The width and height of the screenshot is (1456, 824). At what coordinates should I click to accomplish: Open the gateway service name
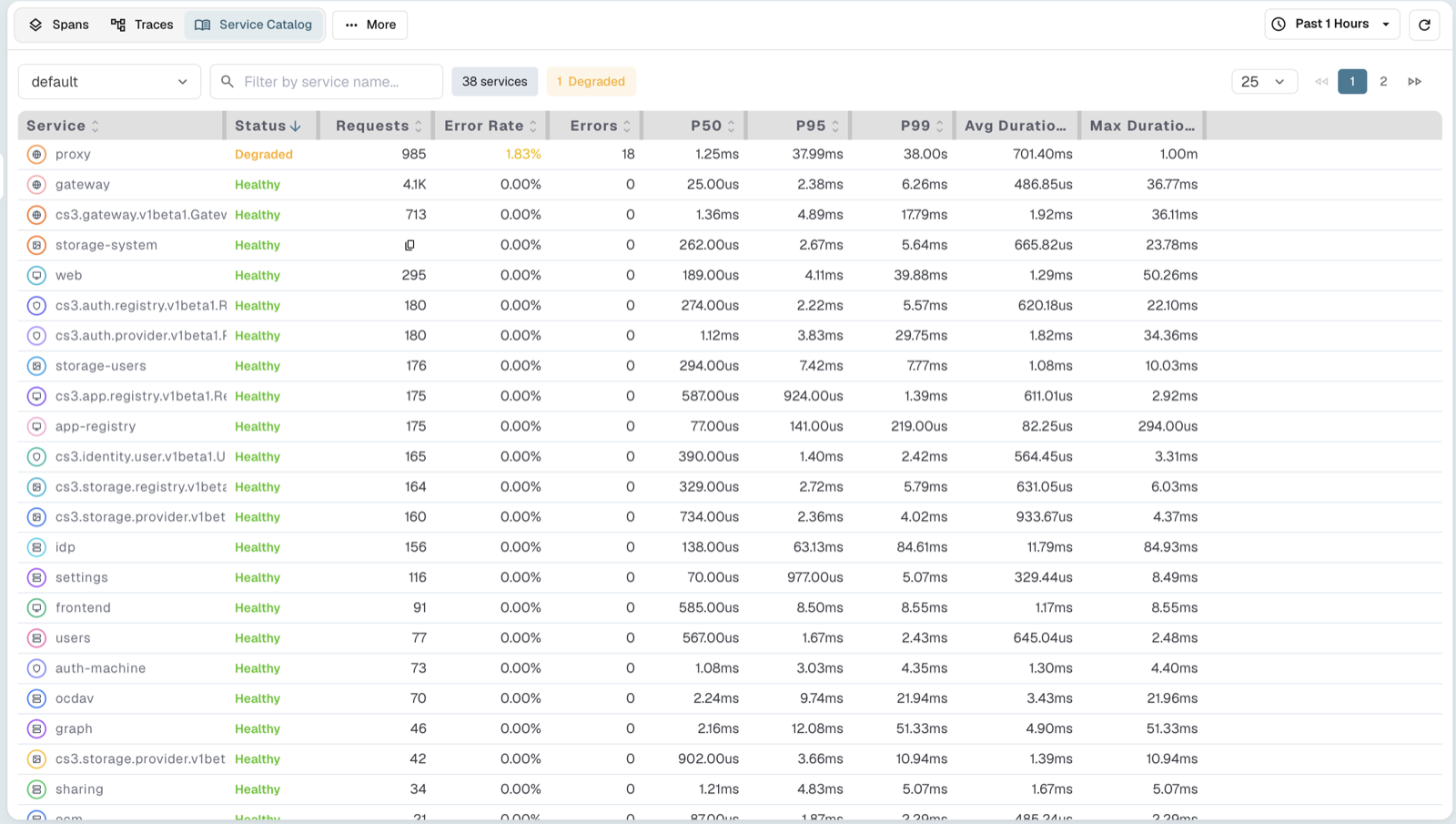(x=83, y=185)
